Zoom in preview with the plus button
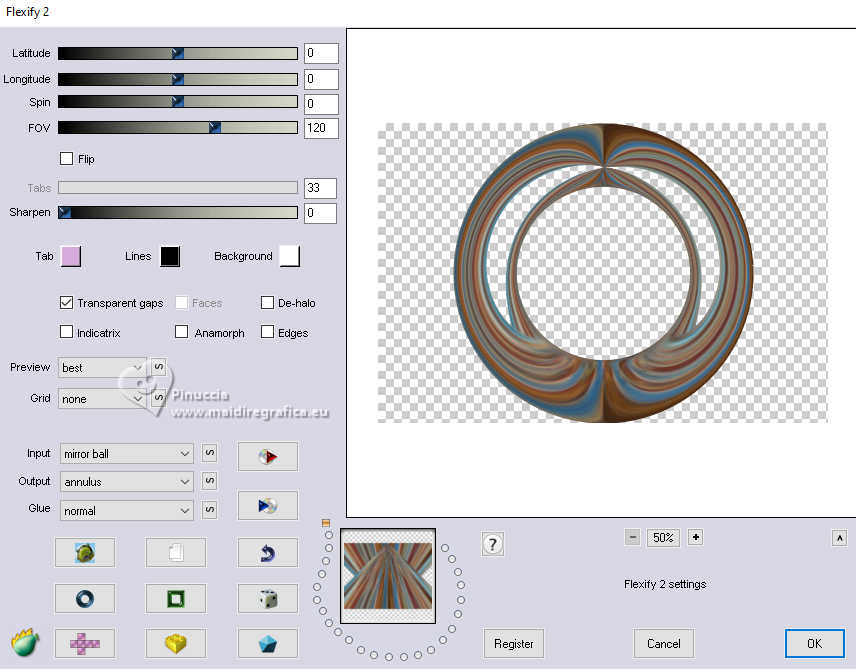This screenshot has width=856, height=669. click(x=695, y=537)
